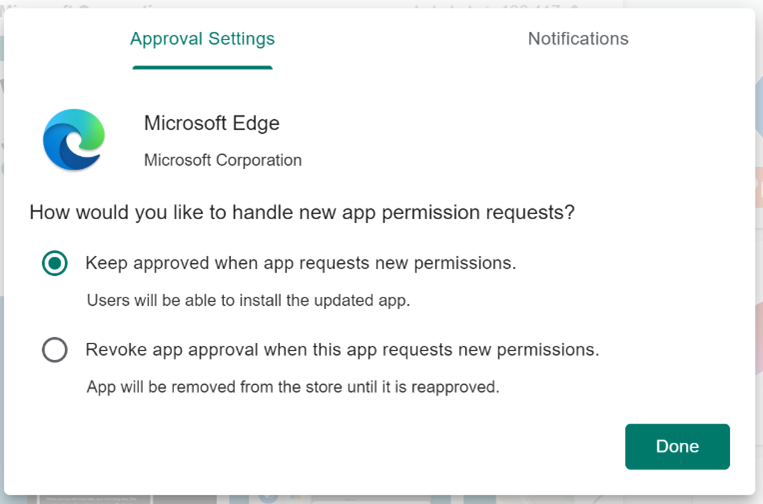Viewport: 763px width, 504px height.
Task: Click the green underline beneath Approval Settings
Action: click(x=202, y=68)
